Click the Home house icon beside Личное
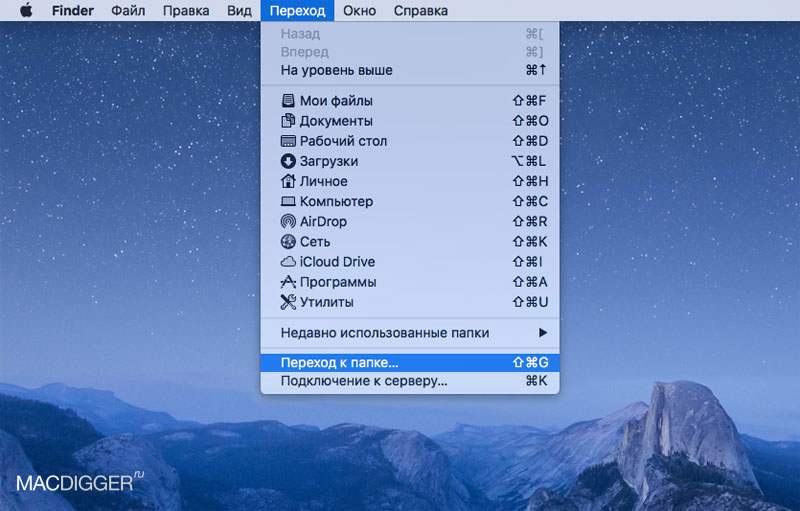This screenshot has height=511, width=800. click(288, 181)
